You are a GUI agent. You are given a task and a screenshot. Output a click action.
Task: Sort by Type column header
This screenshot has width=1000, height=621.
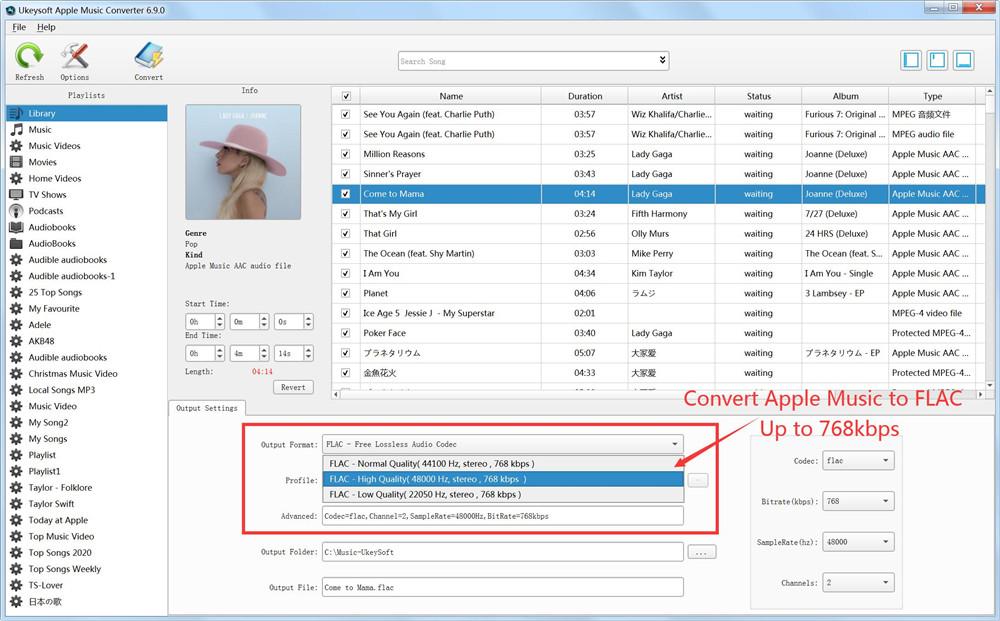[932, 96]
